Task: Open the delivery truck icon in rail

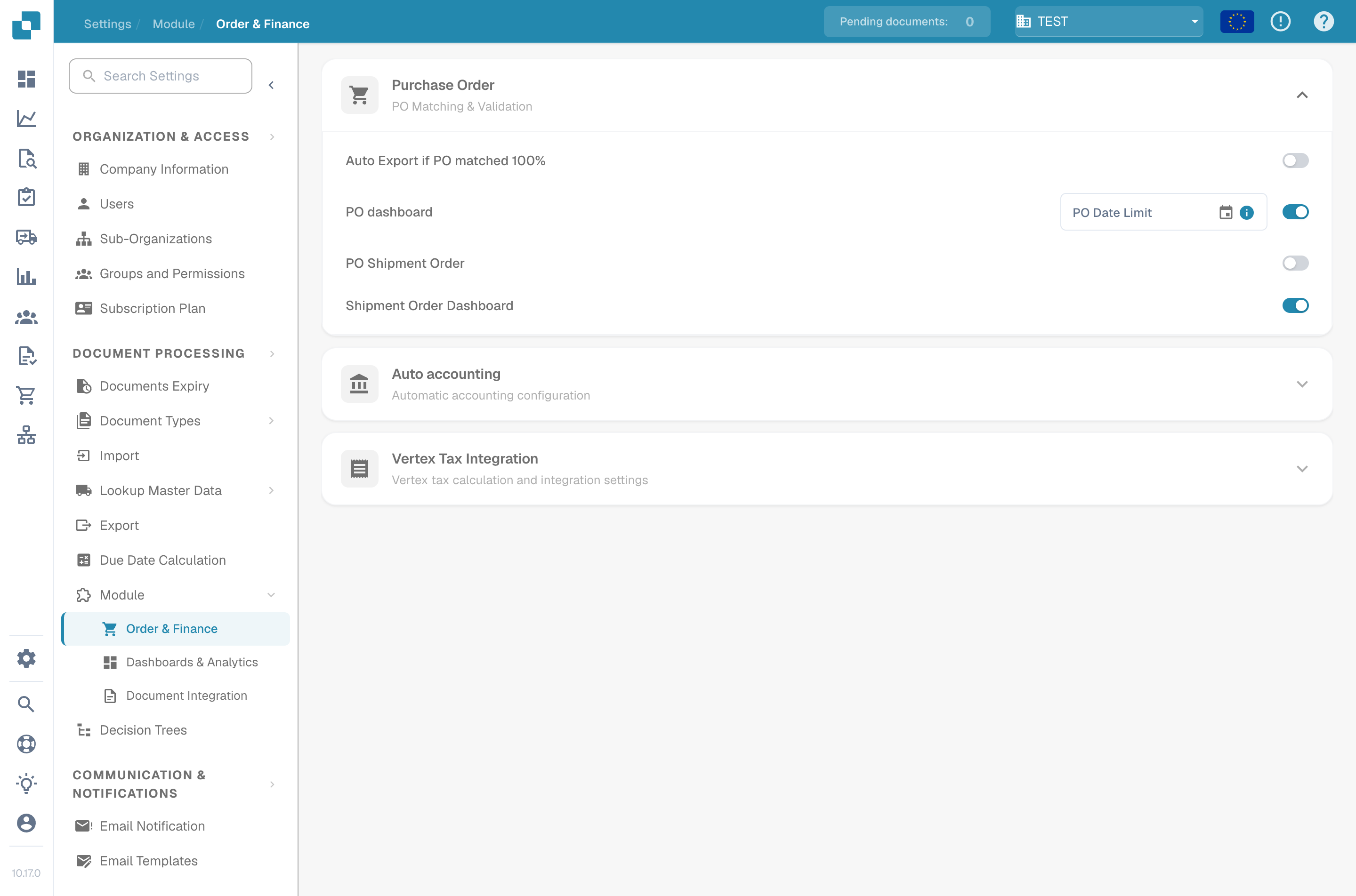Action: click(26, 237)
